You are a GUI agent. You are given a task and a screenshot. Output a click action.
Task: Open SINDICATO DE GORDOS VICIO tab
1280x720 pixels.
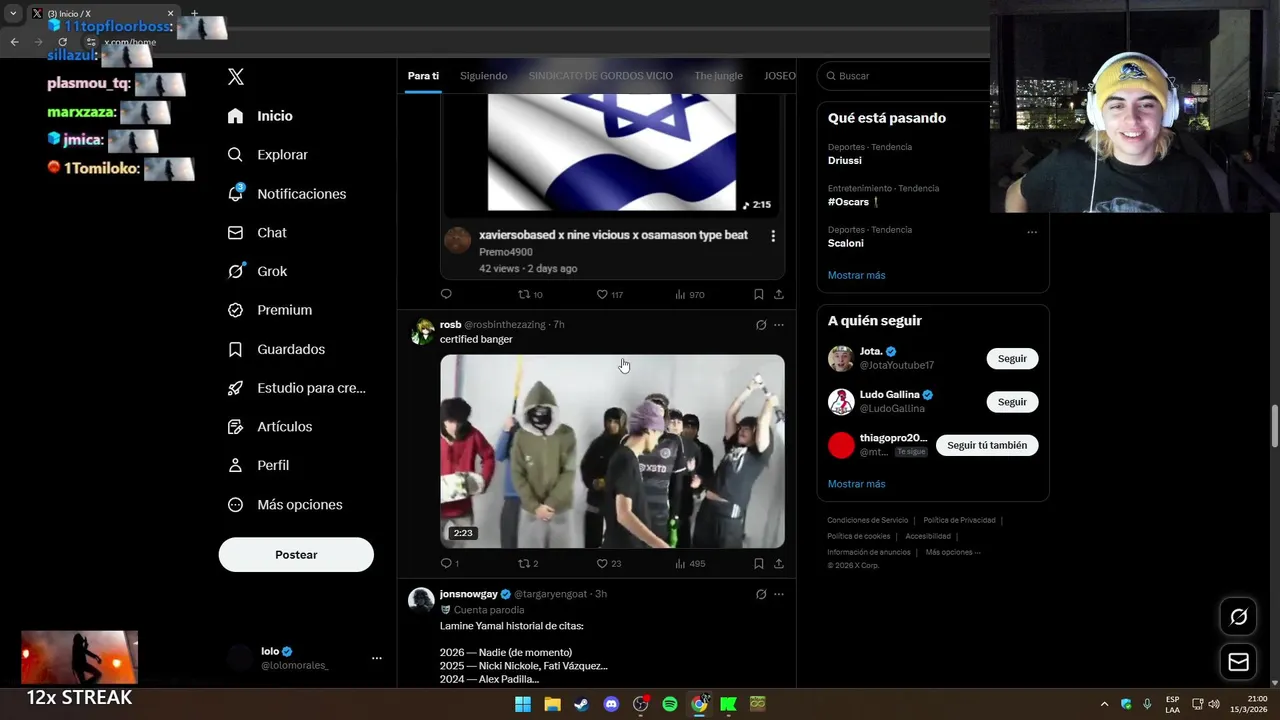tap(600, 76)
